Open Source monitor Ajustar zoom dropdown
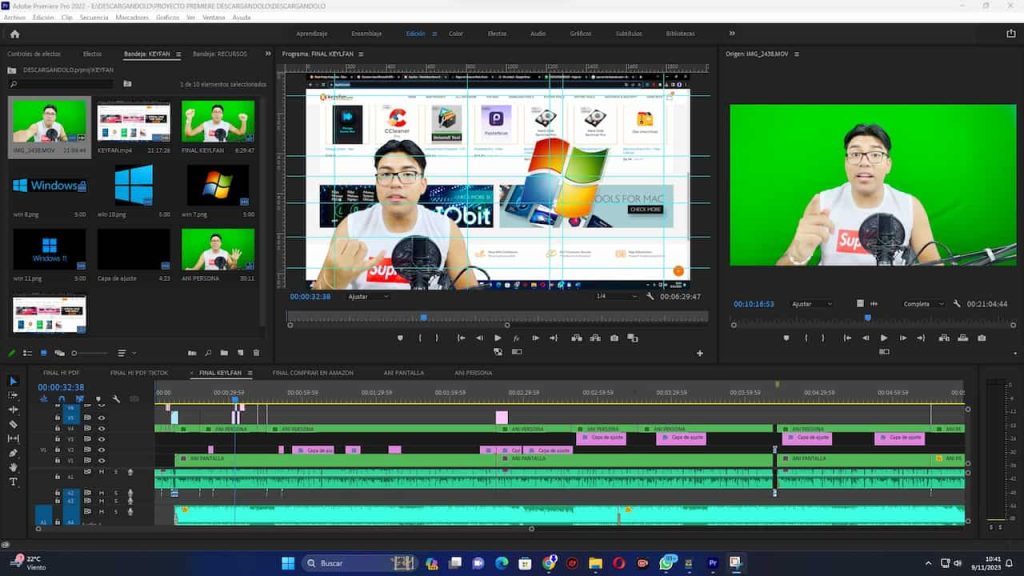Image resolution: width=1024 pixels, height=576 pixels. click(812, 304)
